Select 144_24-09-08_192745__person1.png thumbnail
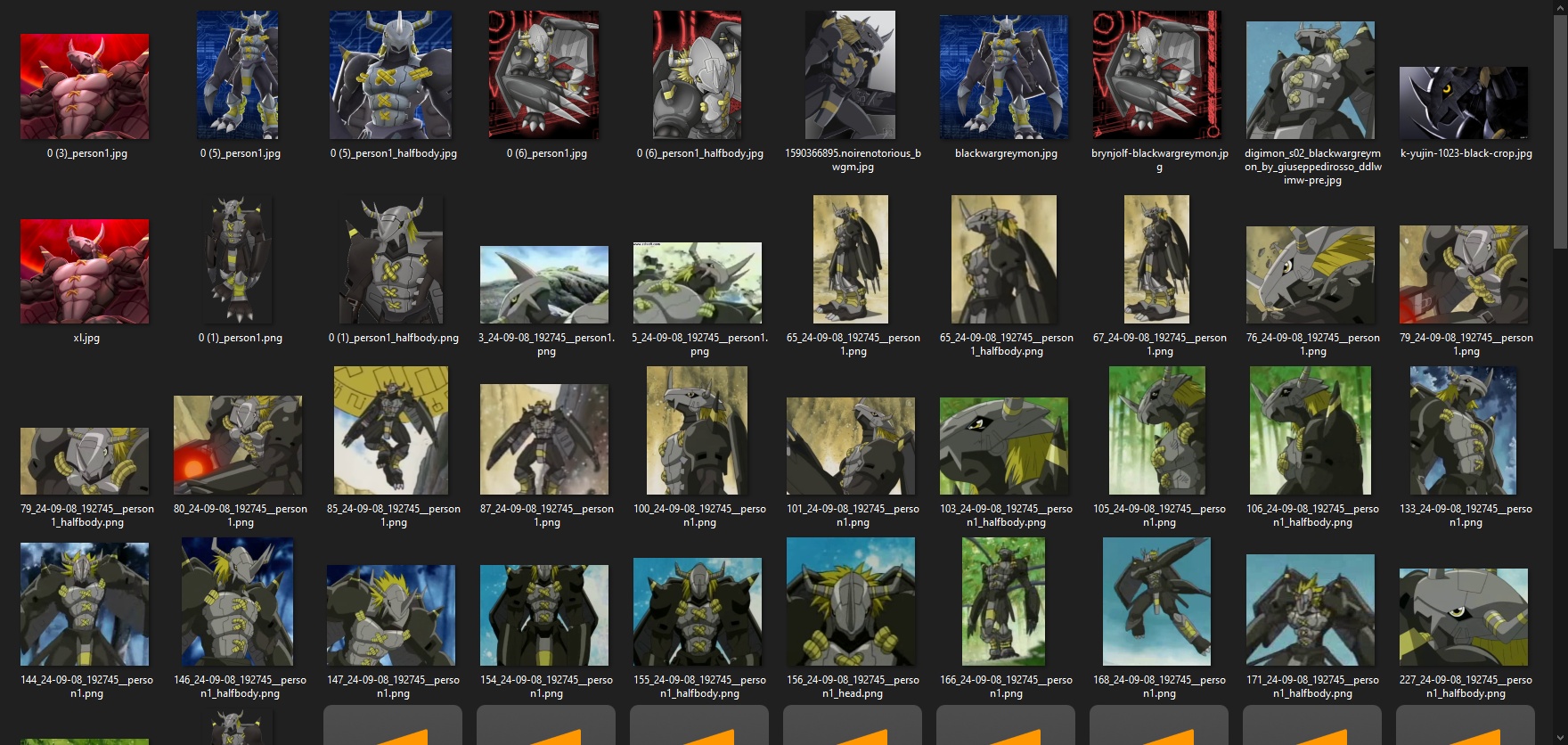The height and width of the screenshot is (745, 1568). click(85, 604)
